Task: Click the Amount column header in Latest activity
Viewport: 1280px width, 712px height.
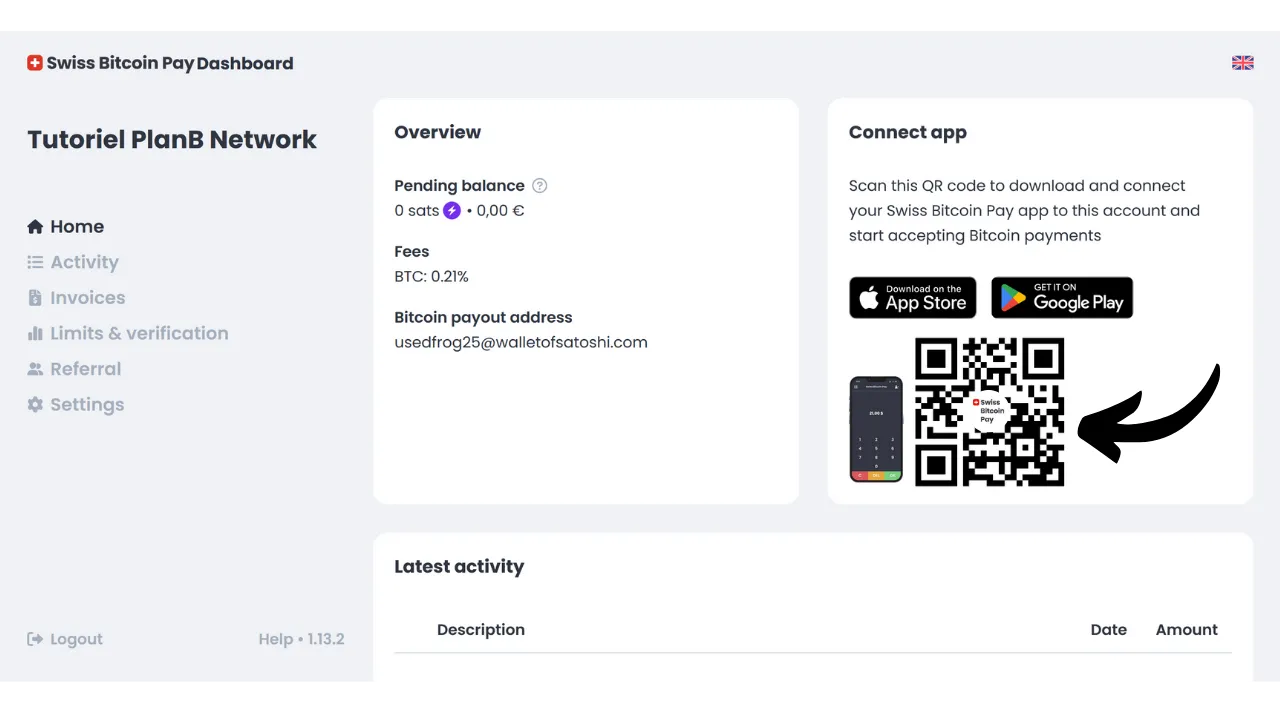Action: 1186,629
